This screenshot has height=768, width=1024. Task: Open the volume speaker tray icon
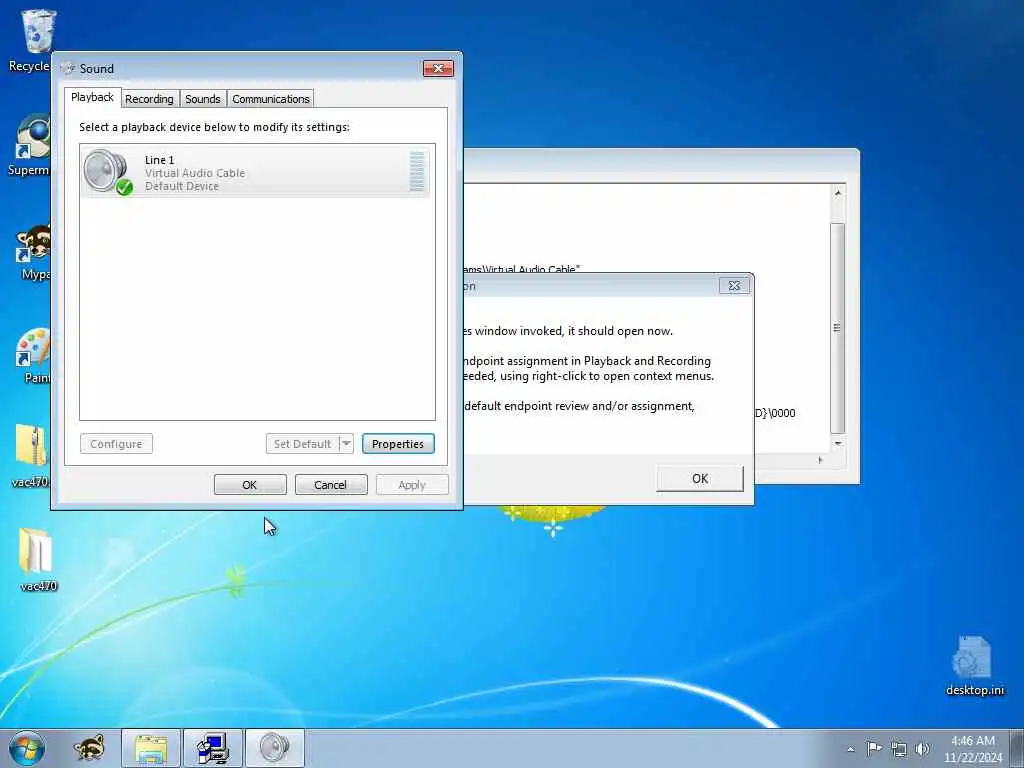[922, 749]
